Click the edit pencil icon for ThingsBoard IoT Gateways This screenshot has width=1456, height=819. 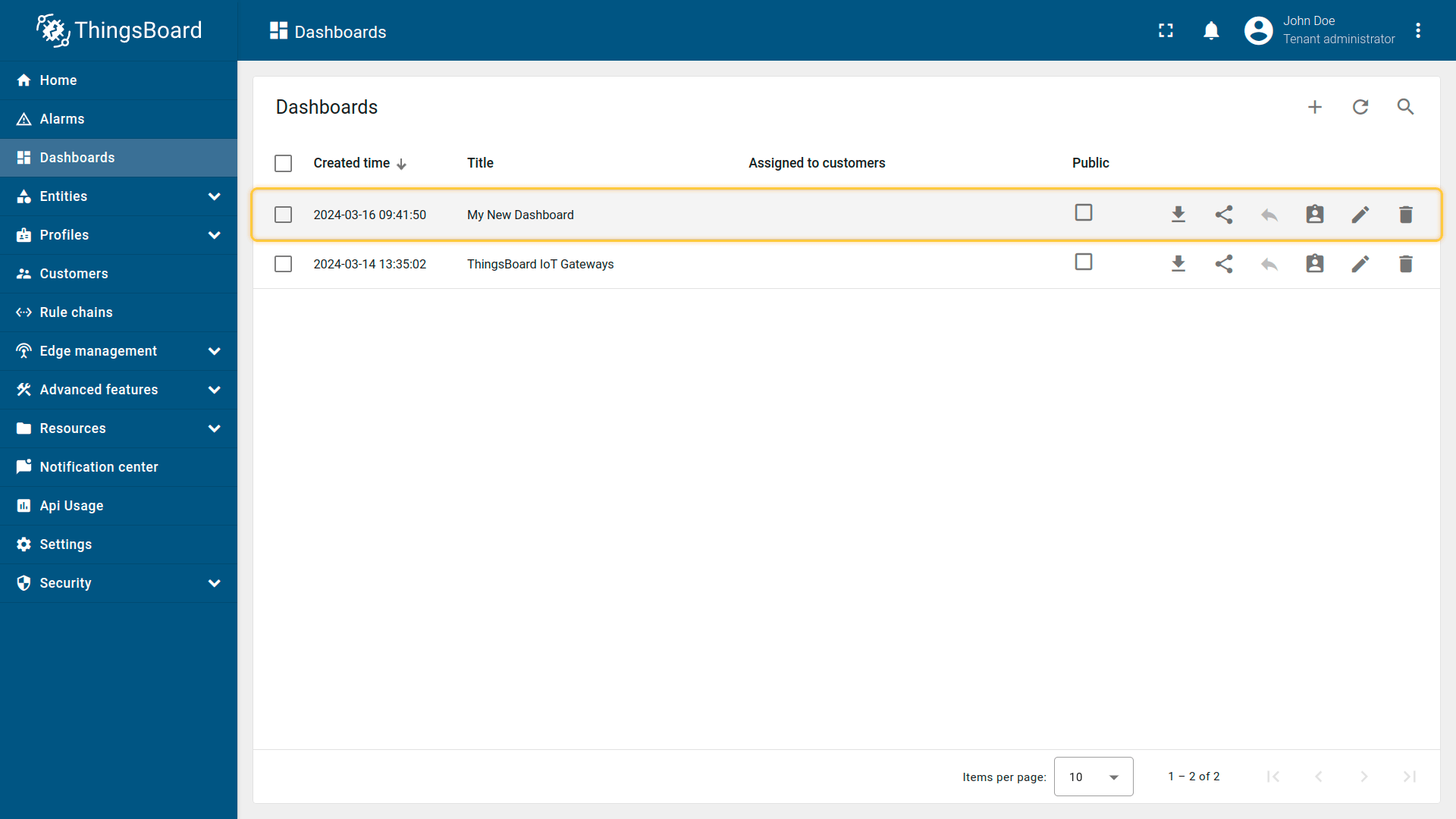pyautogui.click(x=1359, y=264)
